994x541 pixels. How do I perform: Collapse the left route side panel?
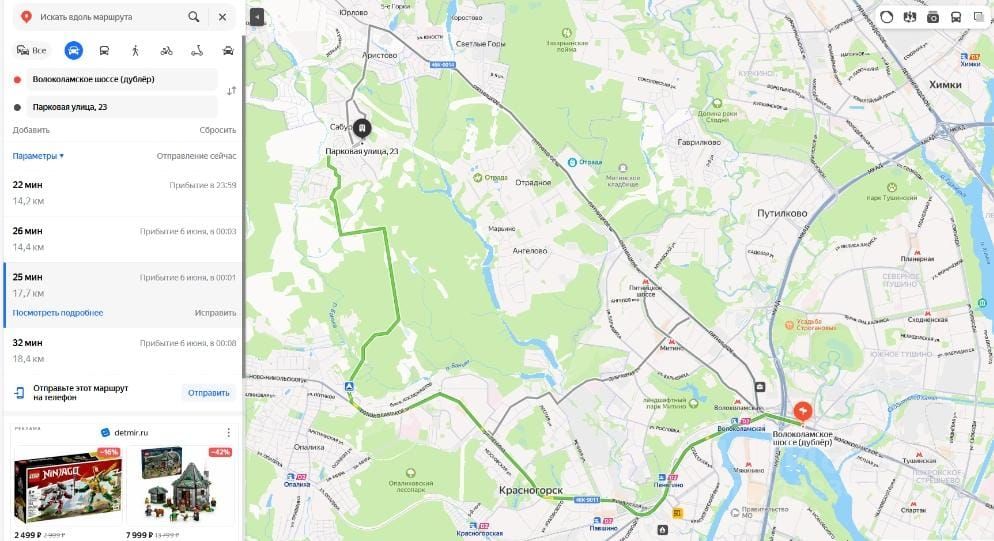[x=257, y=17]
